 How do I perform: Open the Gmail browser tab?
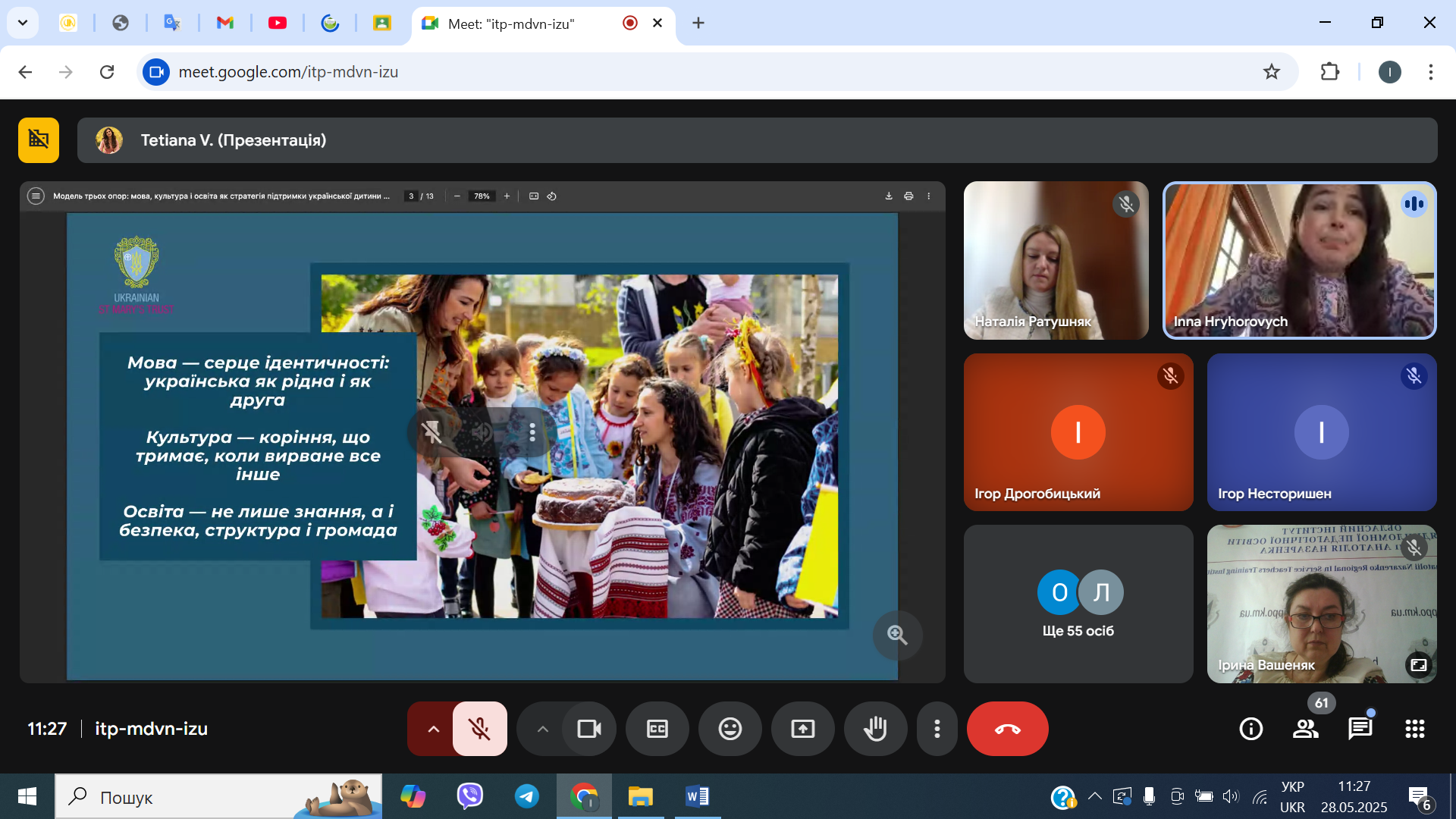coord(224,23)
